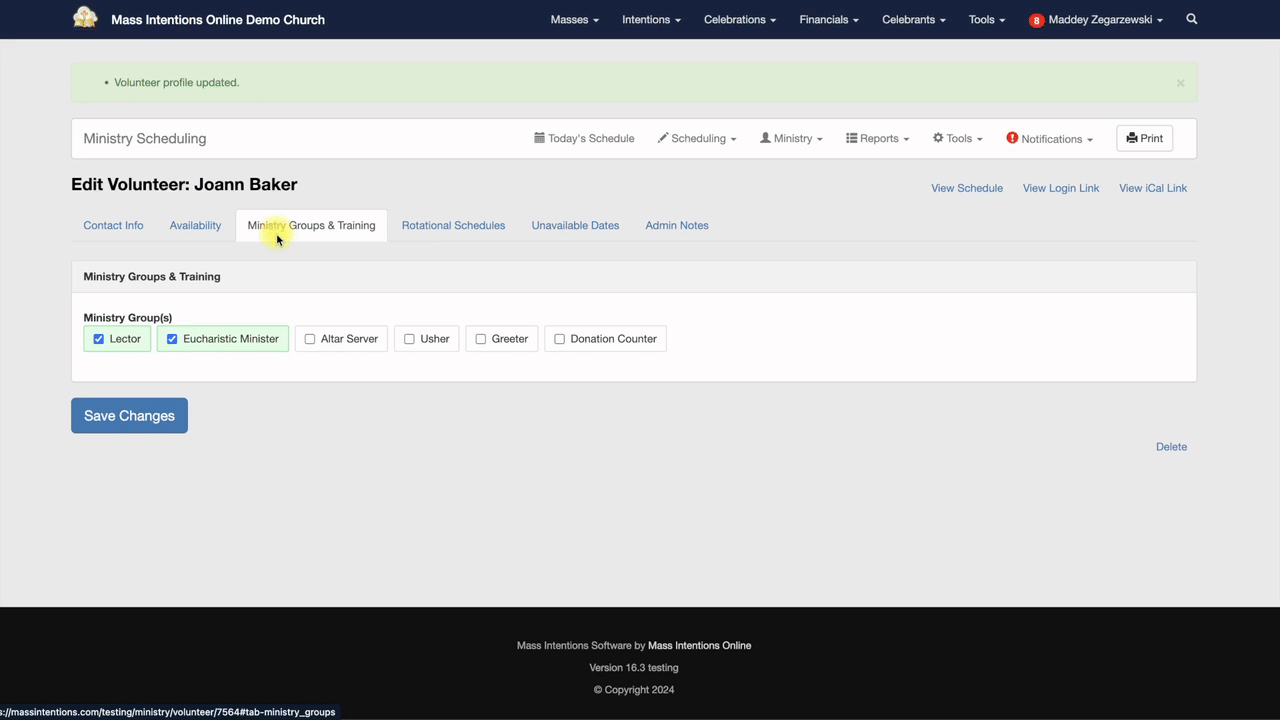Image resolution: width=1280 pixels, height=720 pixels.
Task: Click the red alert icon beside Notifications
Action: [1012, 138]
